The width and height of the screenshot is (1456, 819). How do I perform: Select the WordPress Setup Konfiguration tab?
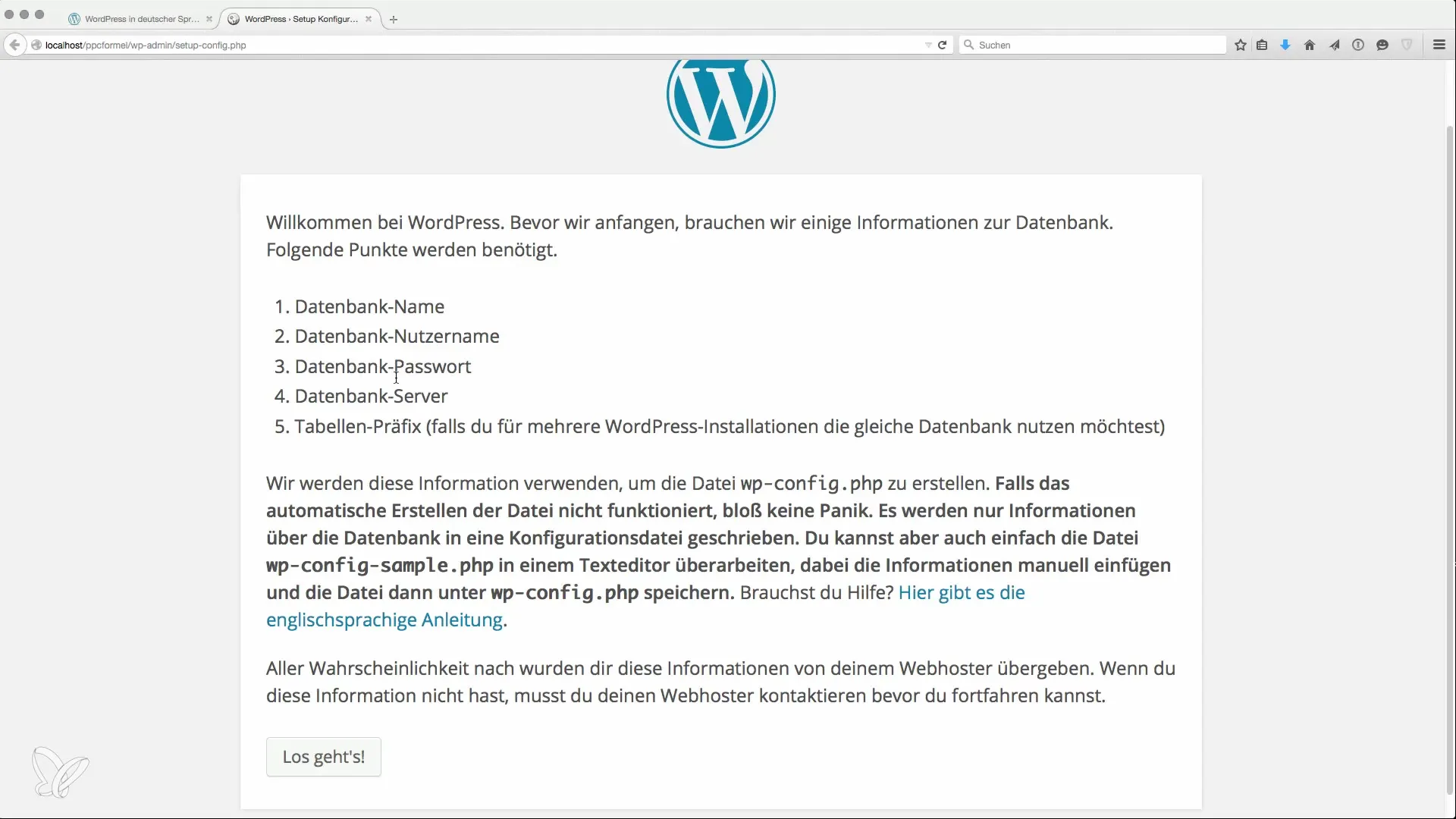tap(300, 19)
